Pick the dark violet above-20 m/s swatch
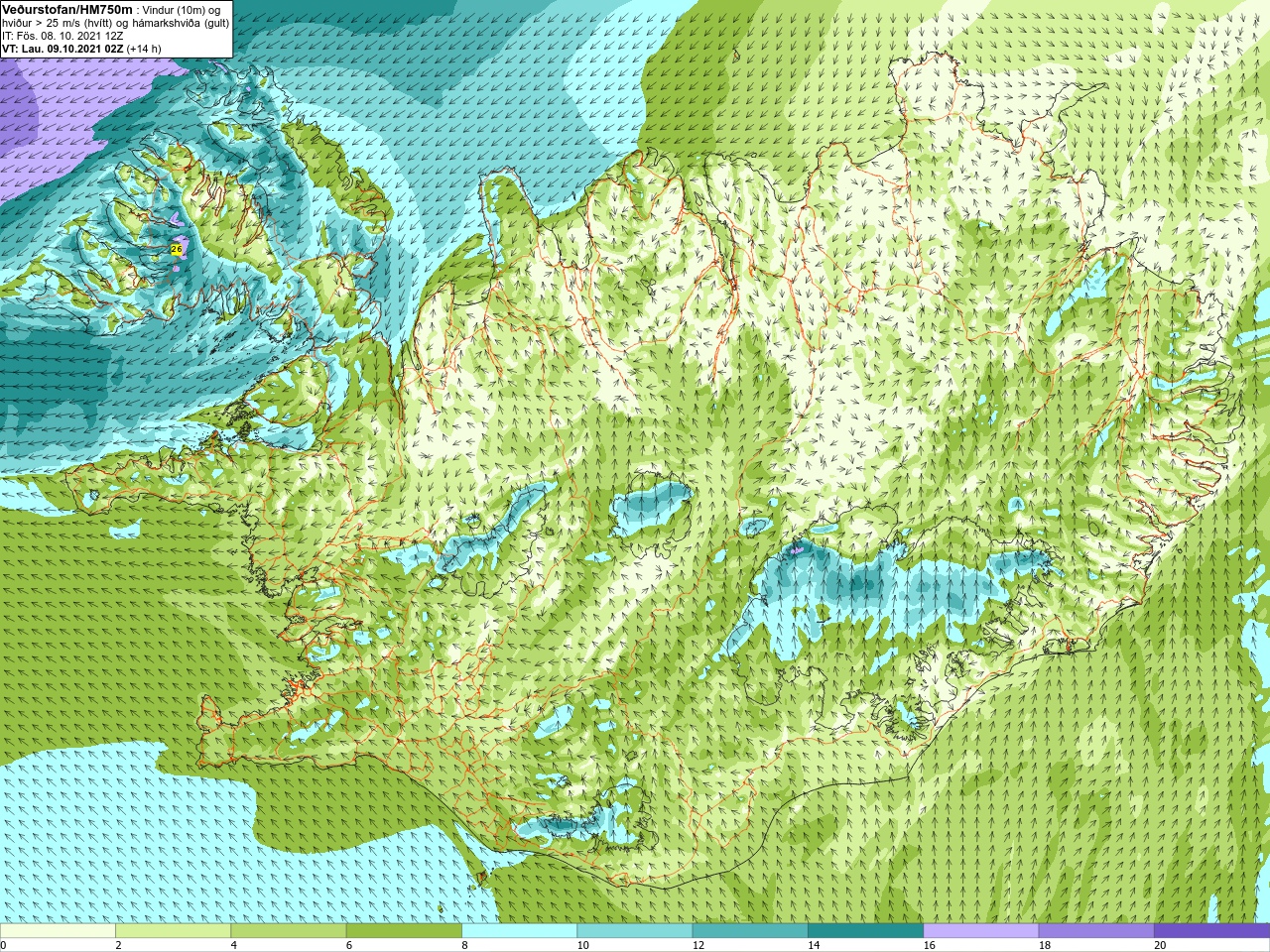Viewport: 1270px width, 952px height. point(1211,931)
